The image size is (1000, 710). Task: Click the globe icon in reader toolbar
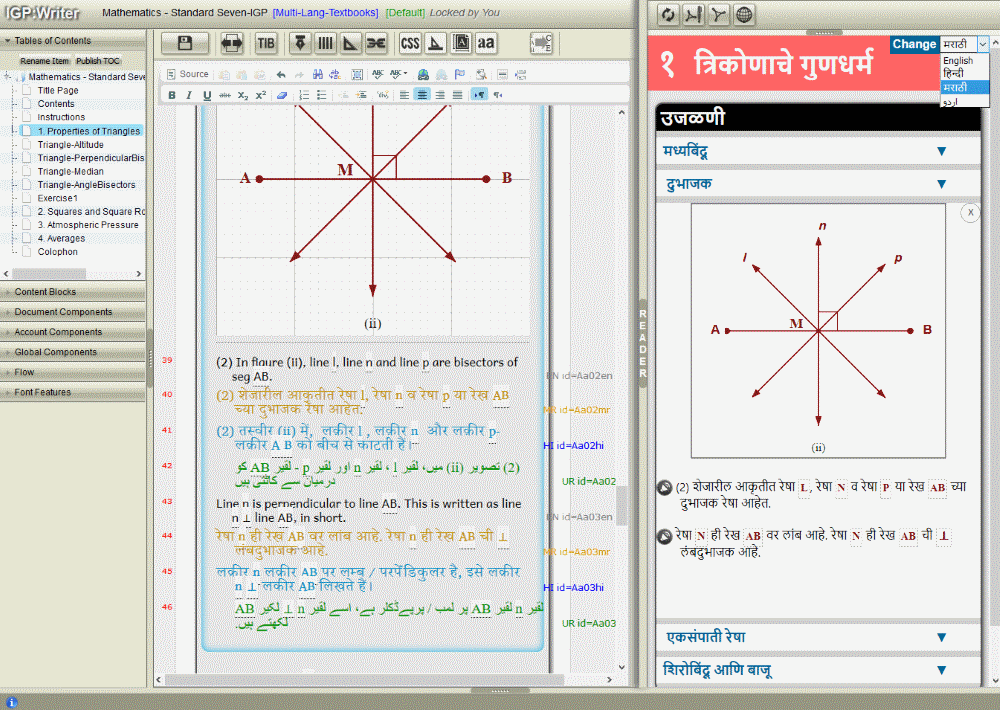[744, 14]
